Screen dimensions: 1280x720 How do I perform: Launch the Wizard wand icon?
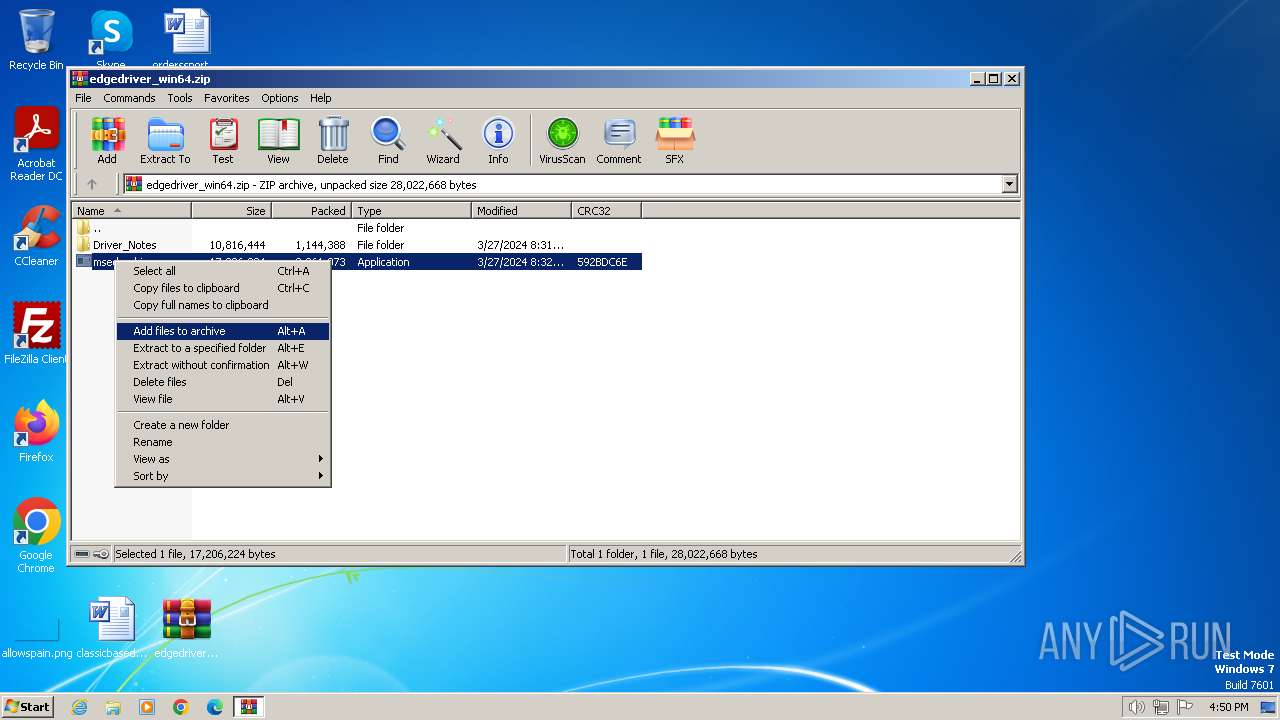coord(443,140)
